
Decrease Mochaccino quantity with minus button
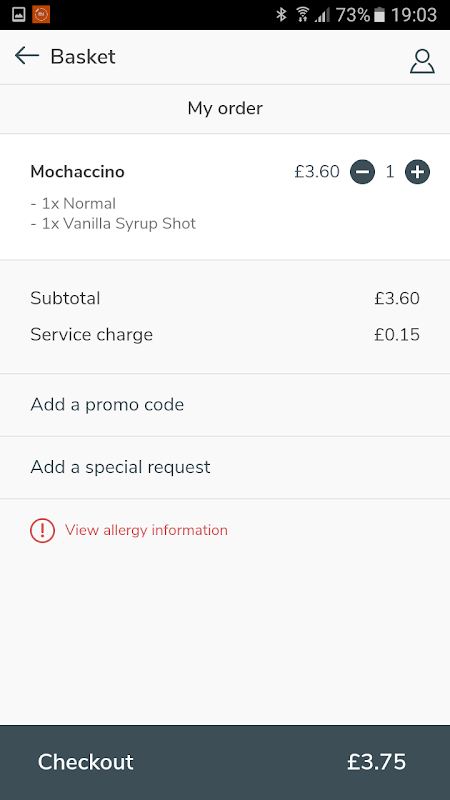point(362,172)
